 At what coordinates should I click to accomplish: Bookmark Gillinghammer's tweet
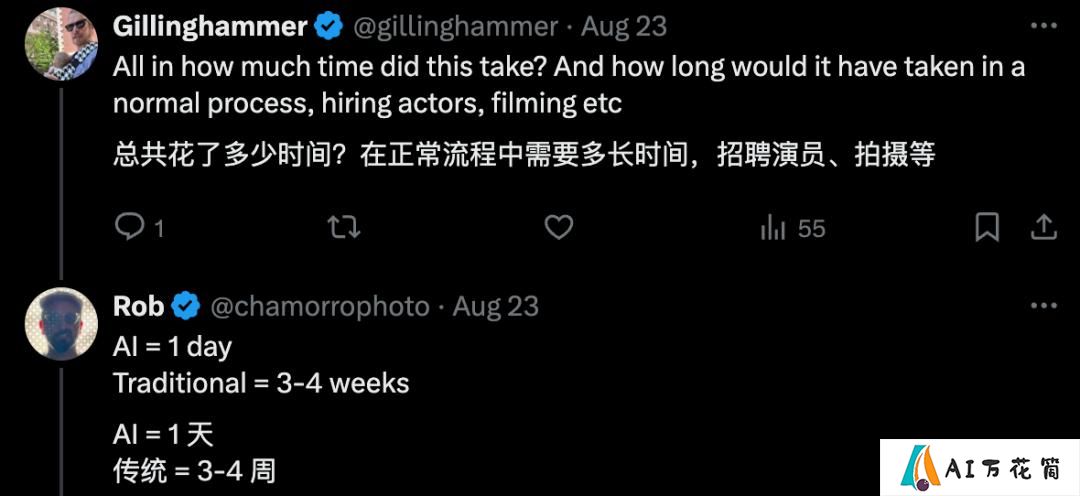(x=987, y=227)
